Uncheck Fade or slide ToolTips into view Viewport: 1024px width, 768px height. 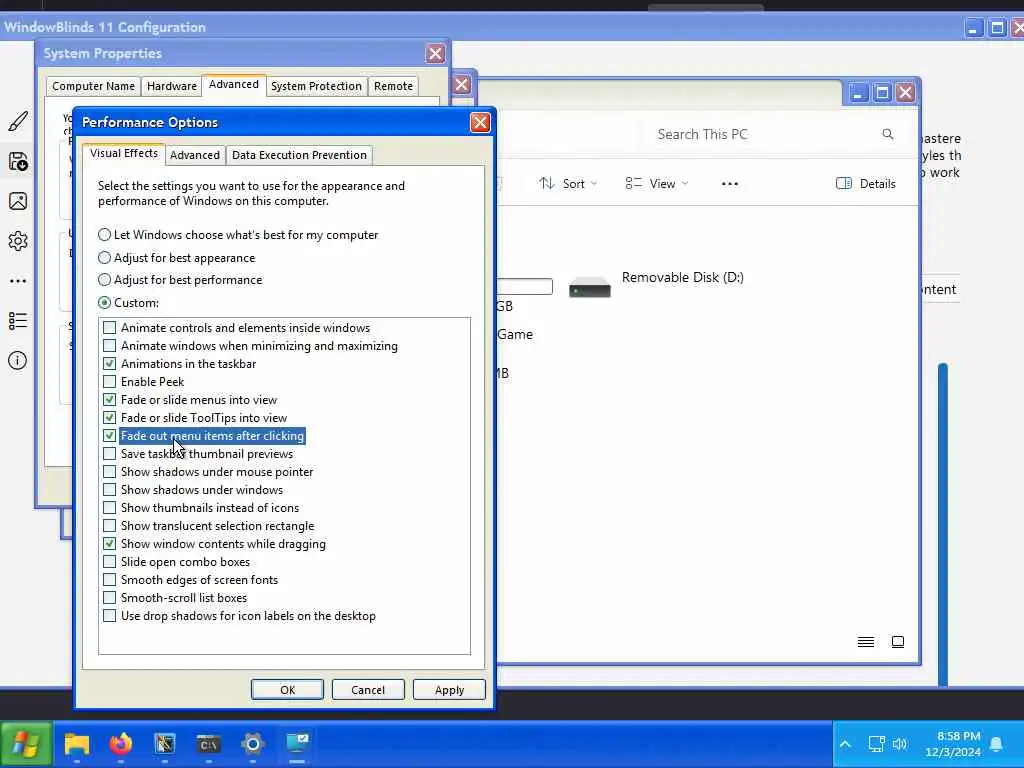110,418
